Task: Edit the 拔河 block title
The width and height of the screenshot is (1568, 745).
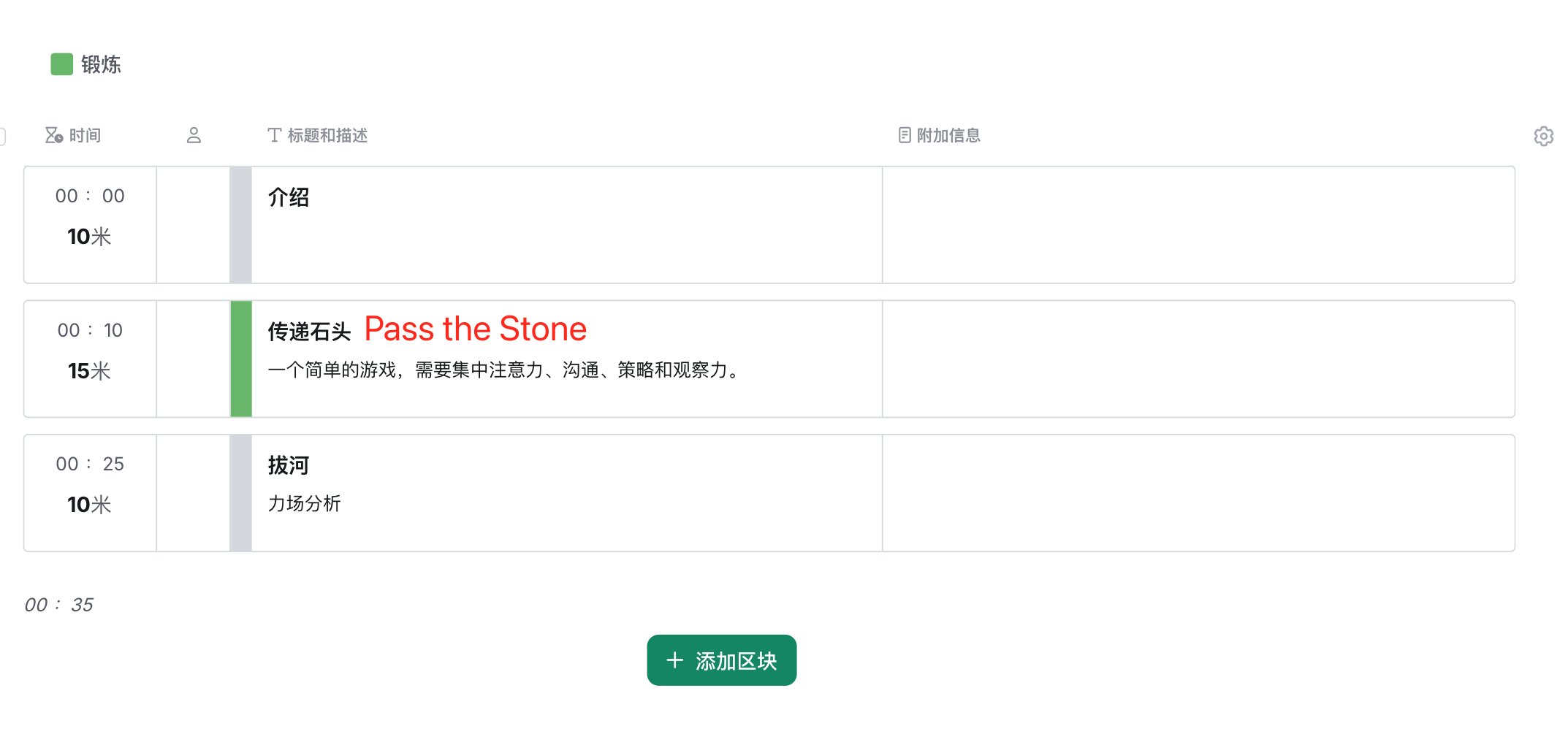Action: 289,465
